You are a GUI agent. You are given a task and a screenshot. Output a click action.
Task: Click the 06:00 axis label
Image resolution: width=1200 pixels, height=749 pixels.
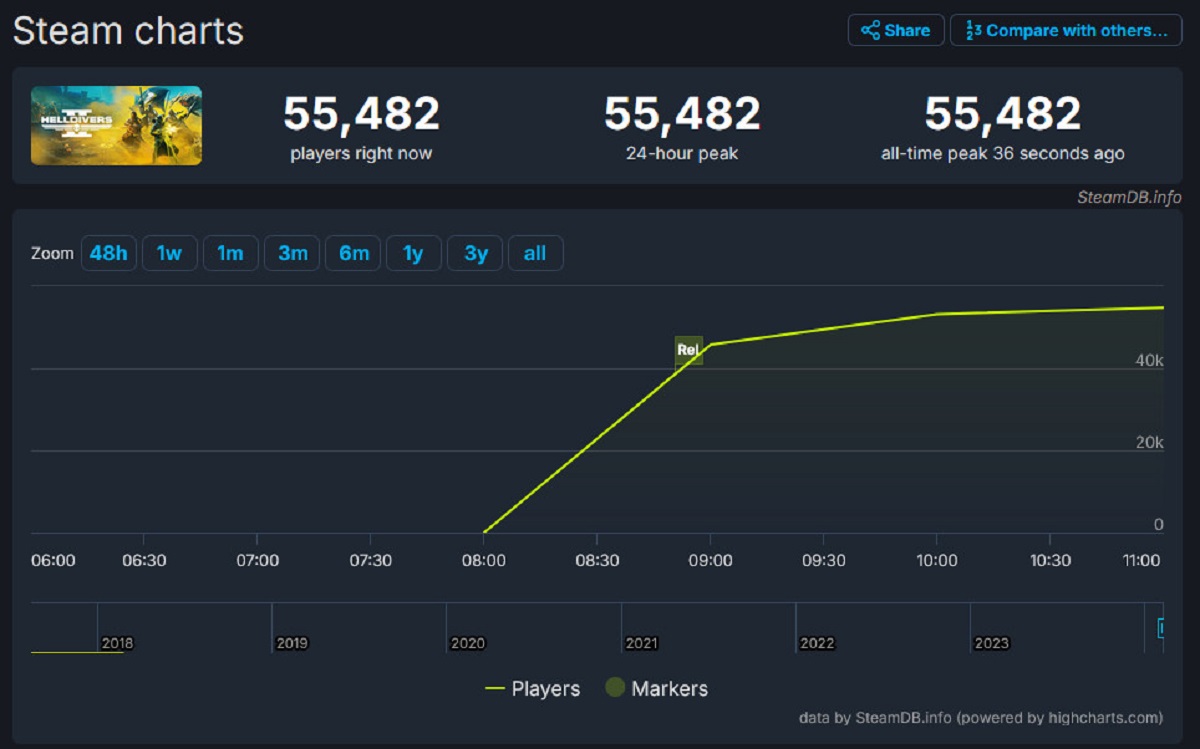coord(53,560)
